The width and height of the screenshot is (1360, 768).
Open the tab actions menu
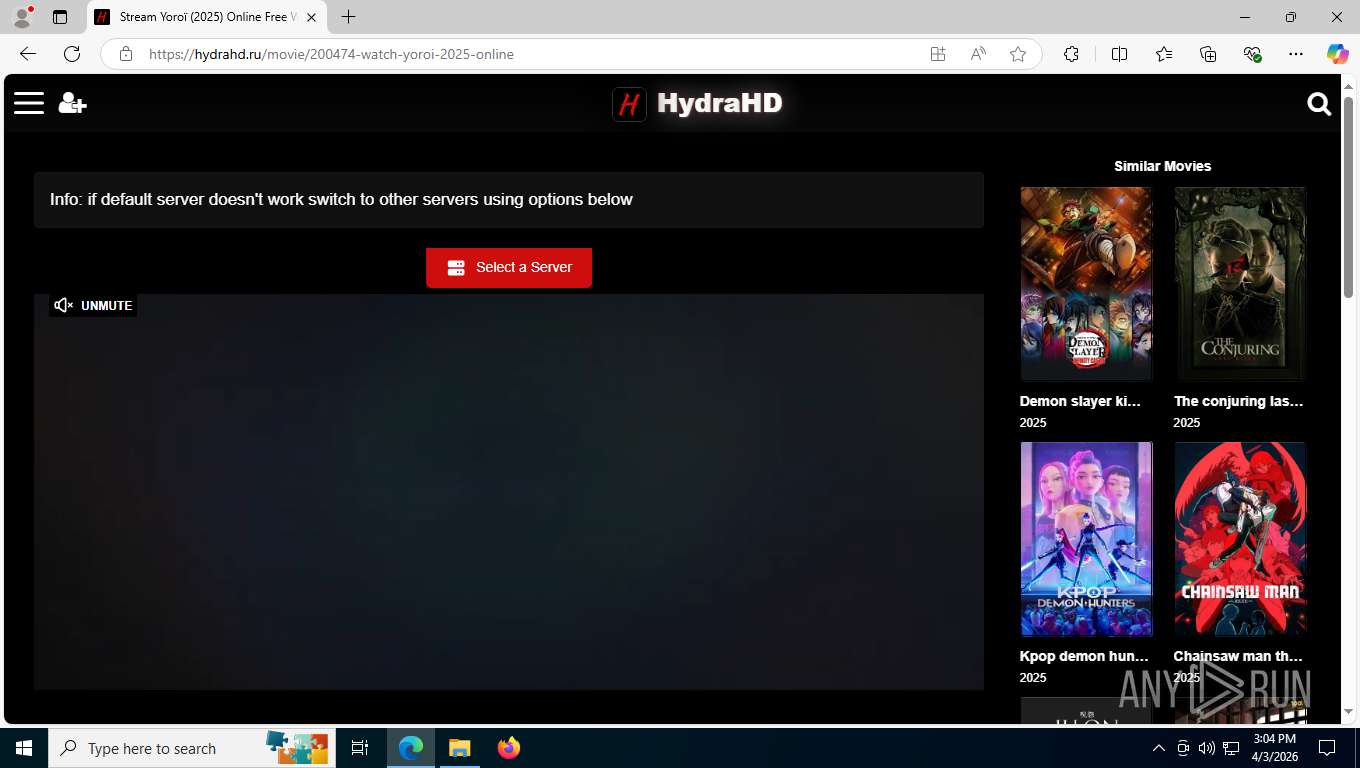tap(60, 17)
